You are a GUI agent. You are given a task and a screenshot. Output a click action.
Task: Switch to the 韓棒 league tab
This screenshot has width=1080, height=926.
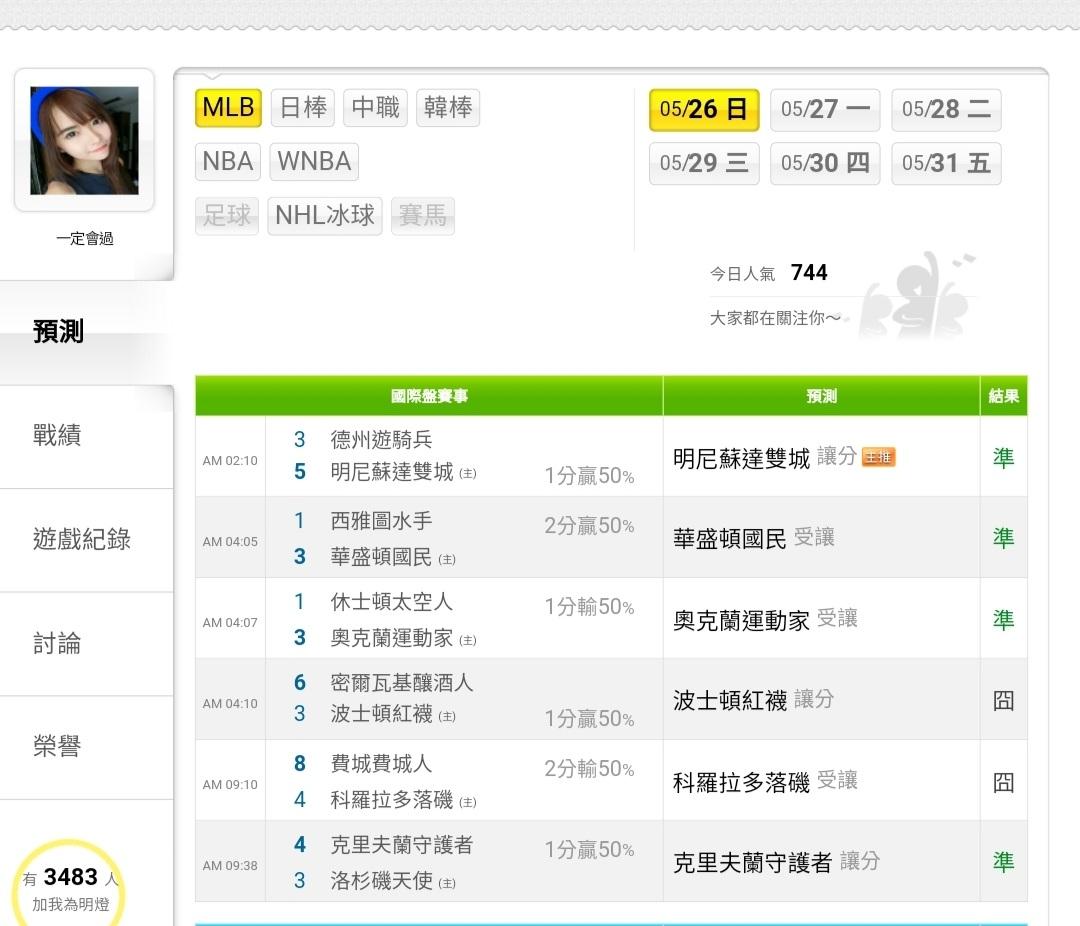click(x=448, y=107)
